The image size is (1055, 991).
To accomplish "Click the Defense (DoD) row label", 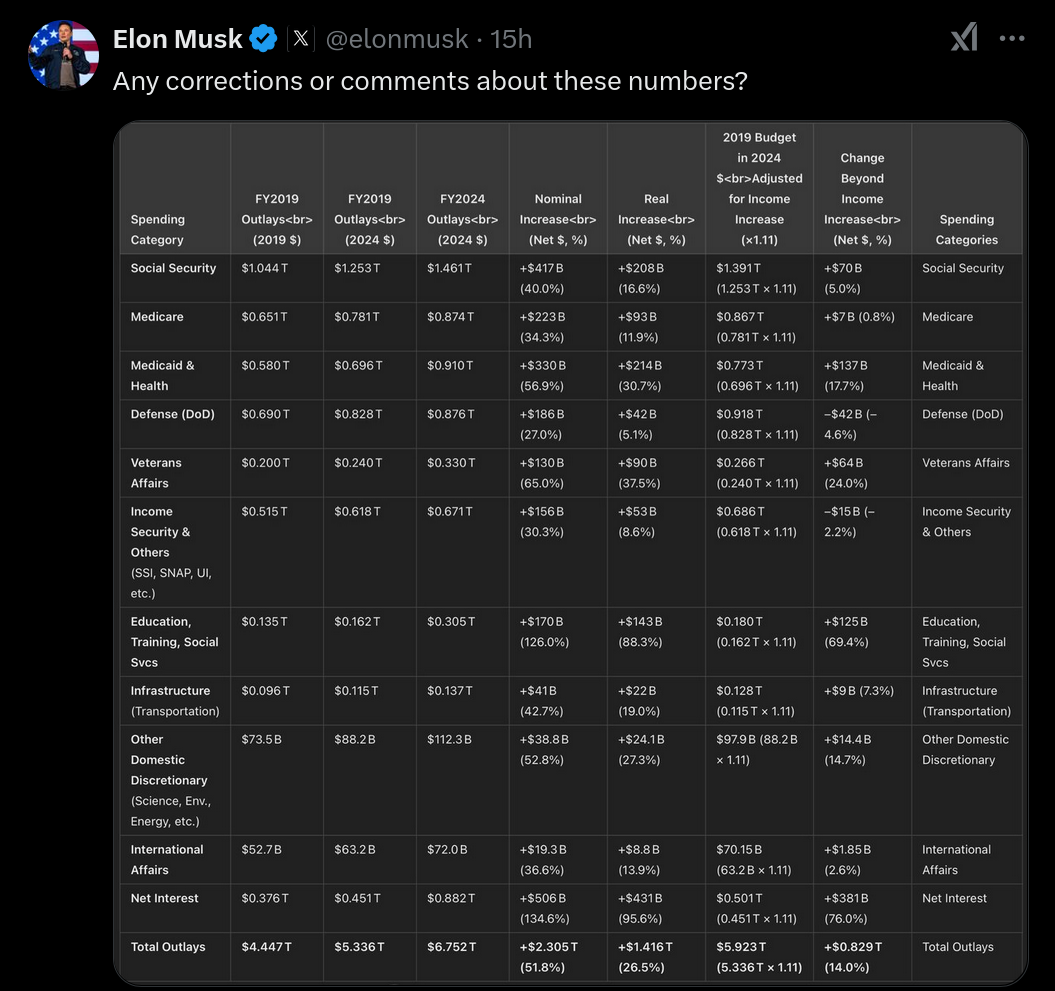I will pyautogui.click(x=173, y=414).
